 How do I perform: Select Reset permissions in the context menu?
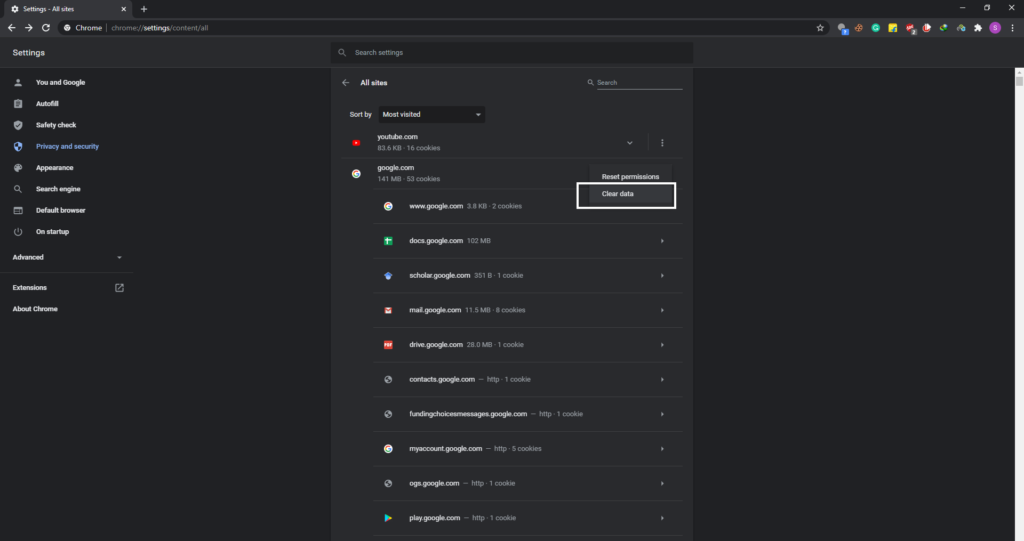click(x=630, y=177)
